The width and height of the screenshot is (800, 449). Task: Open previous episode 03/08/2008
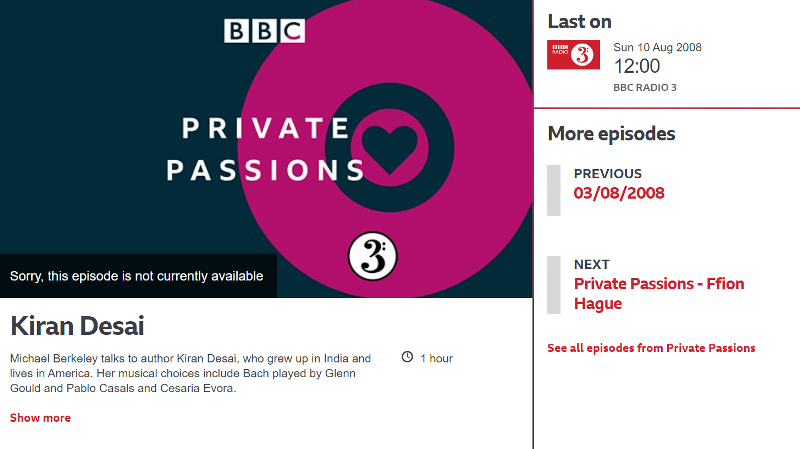point(619,193)
